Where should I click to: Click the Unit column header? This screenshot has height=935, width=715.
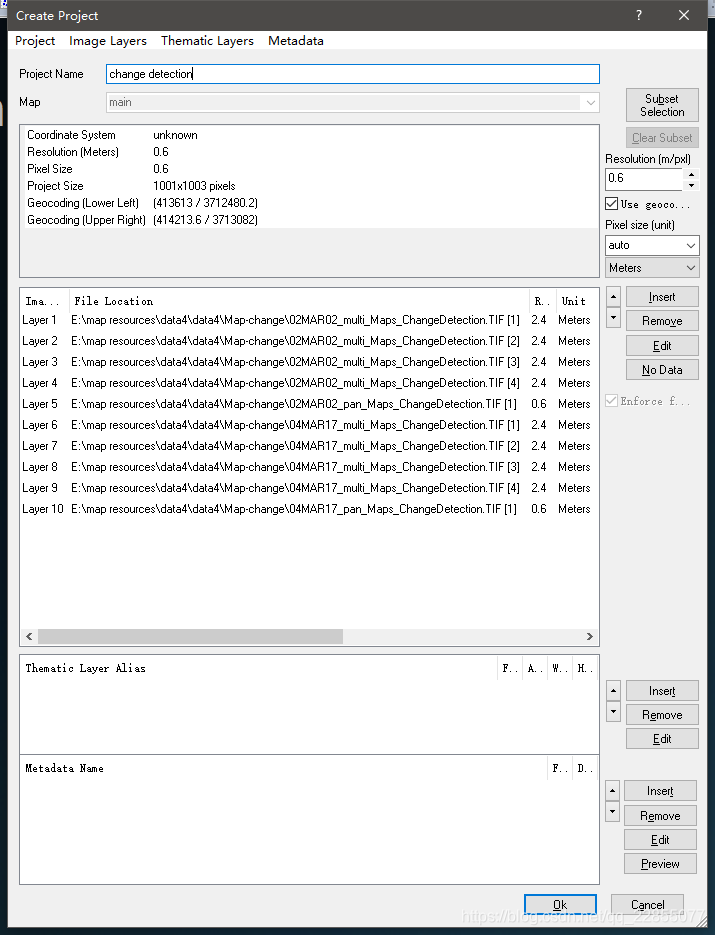pos(577,301)
